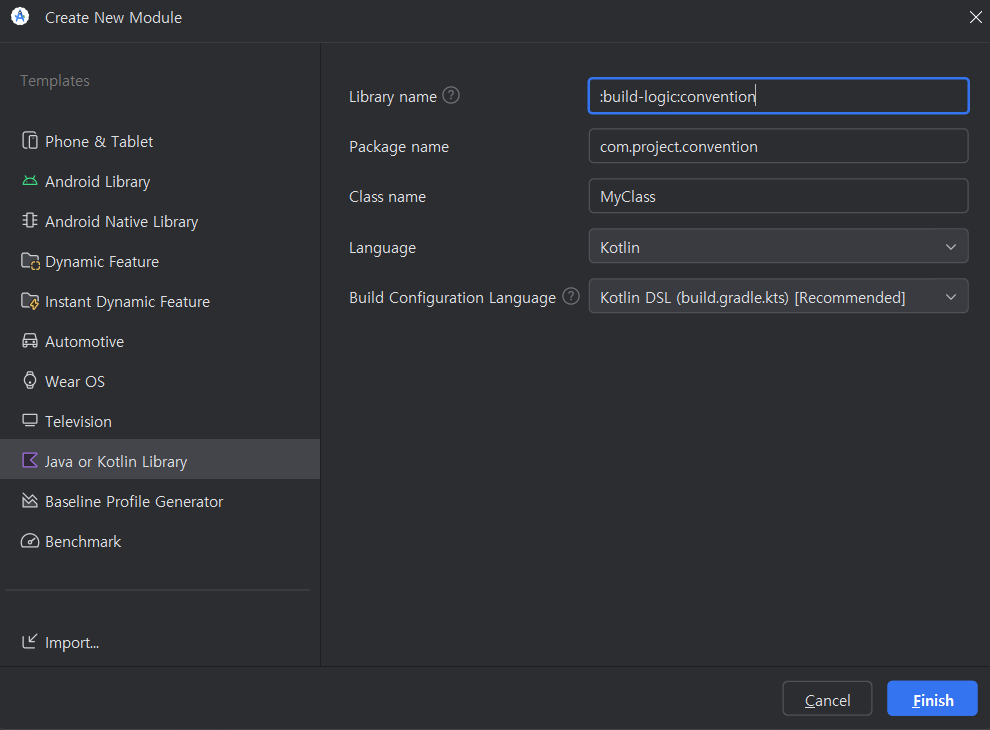The image size is (990, 730).
Task: Open help tooltip next to Library name
Action: 451,95
